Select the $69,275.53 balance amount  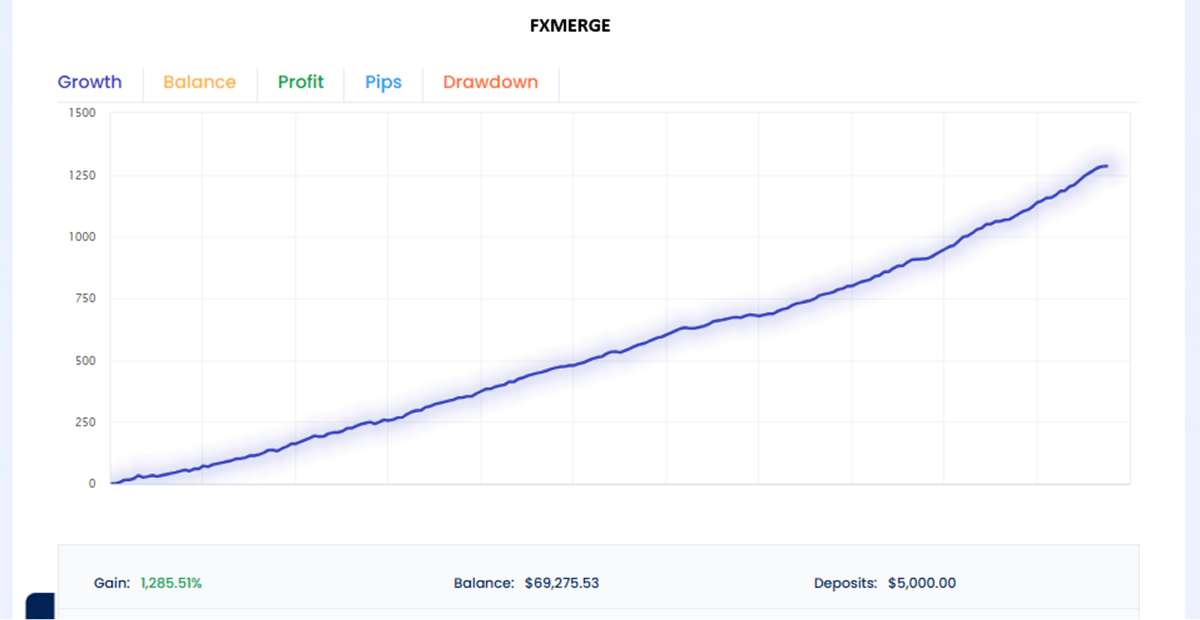561,583
